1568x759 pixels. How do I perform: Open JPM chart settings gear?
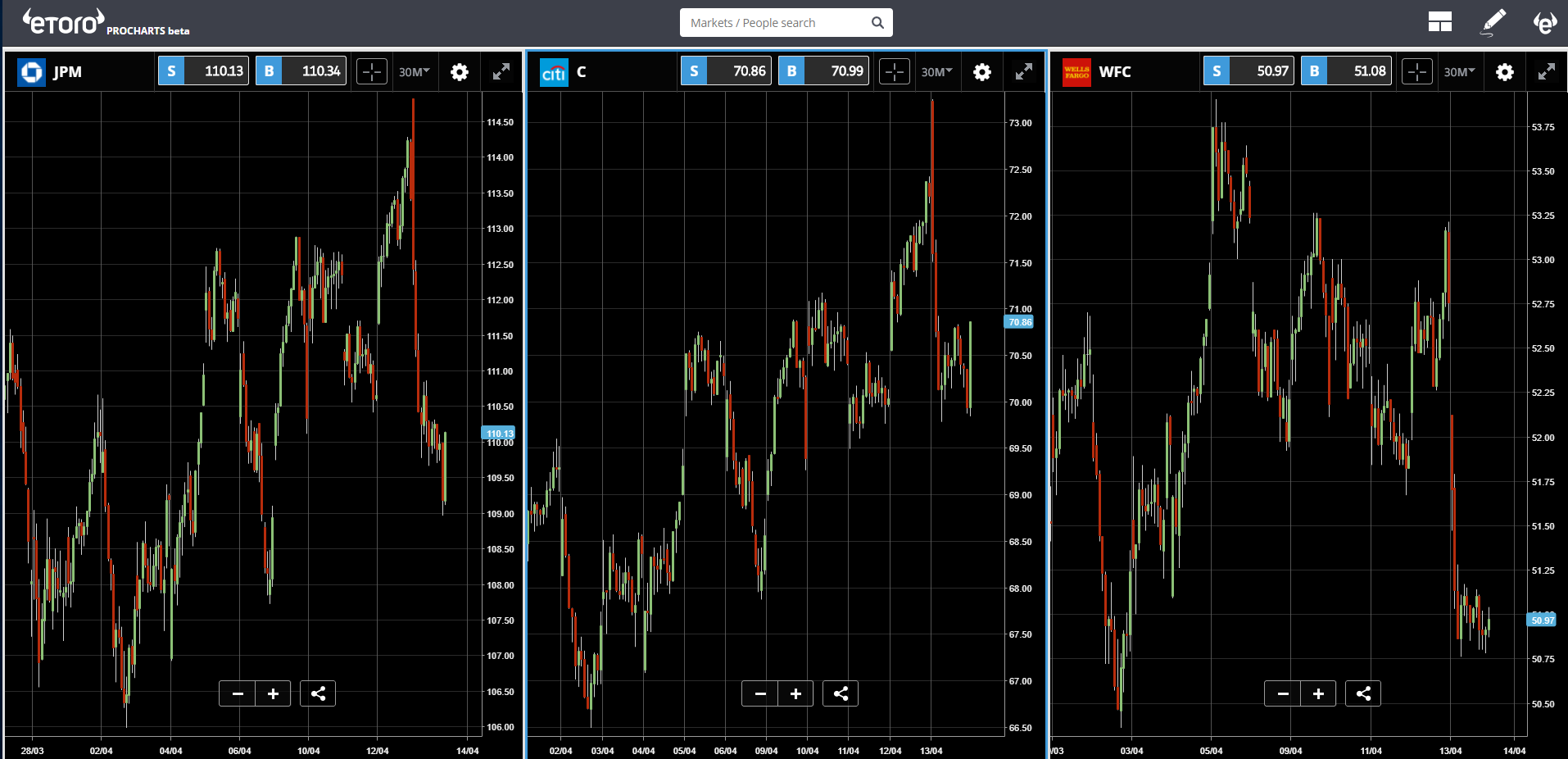[x=460, y=72]
